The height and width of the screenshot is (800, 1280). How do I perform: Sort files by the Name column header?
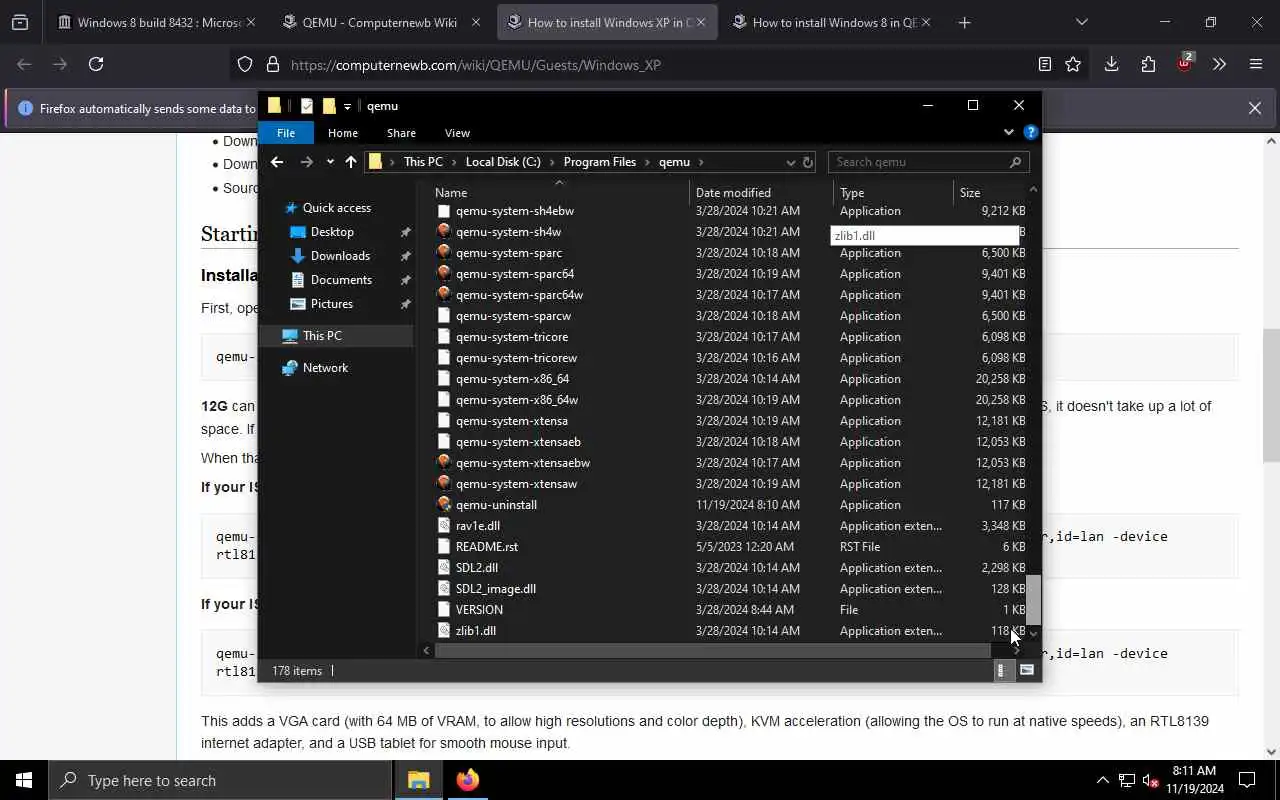click(559, 193)
